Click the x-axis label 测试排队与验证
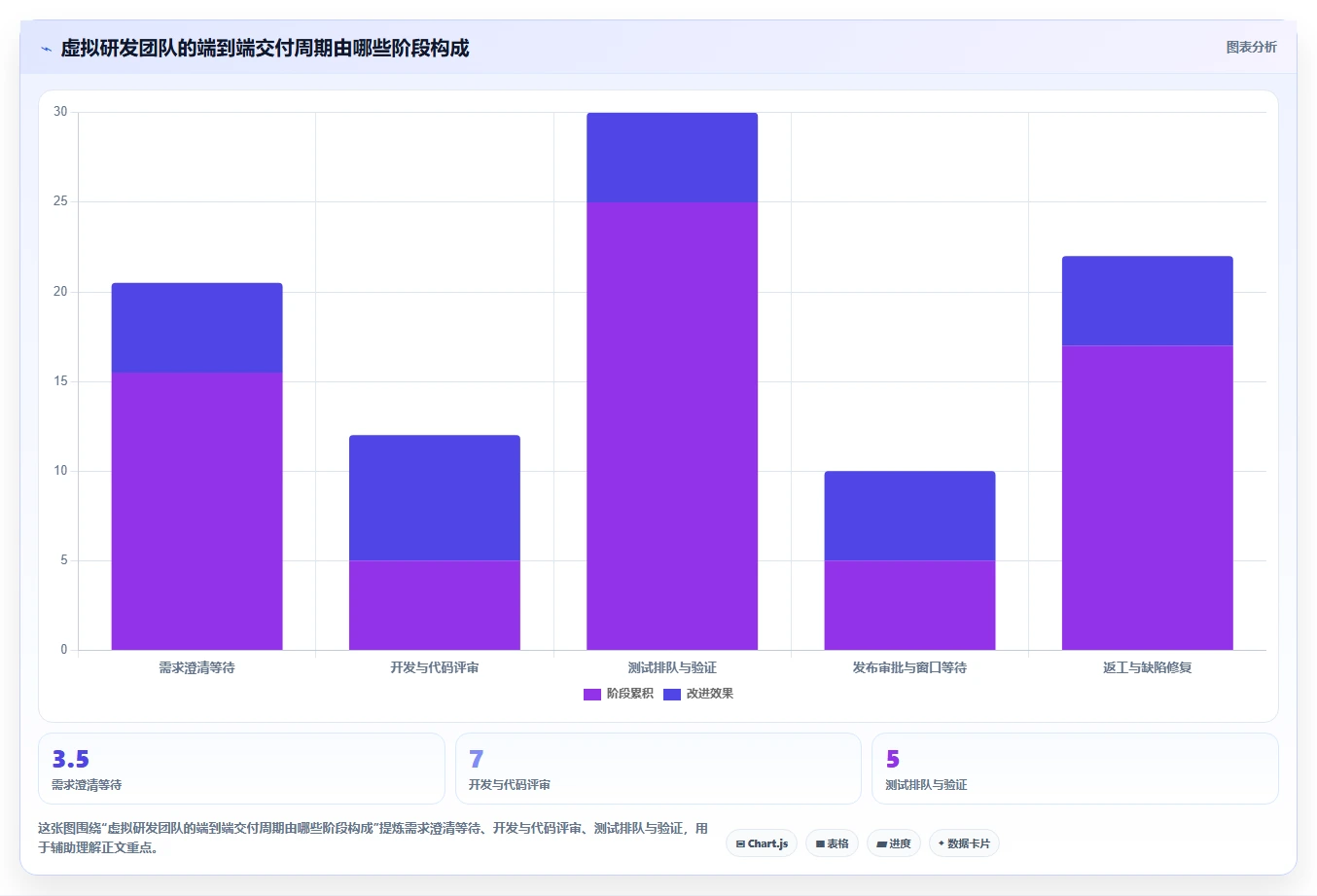The height and width of the screenshot is (896, 1317). (672, 667)
